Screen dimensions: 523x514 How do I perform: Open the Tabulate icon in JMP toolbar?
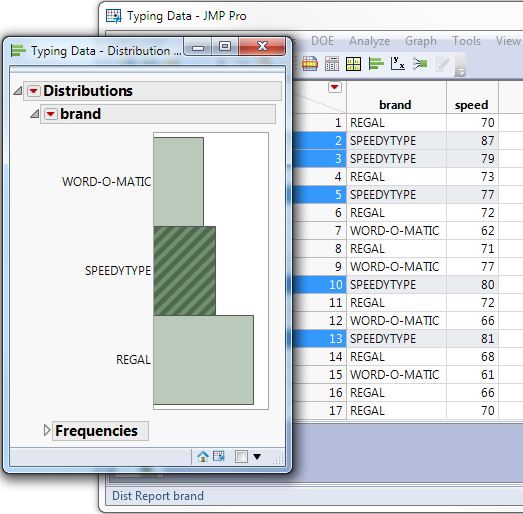332,63
